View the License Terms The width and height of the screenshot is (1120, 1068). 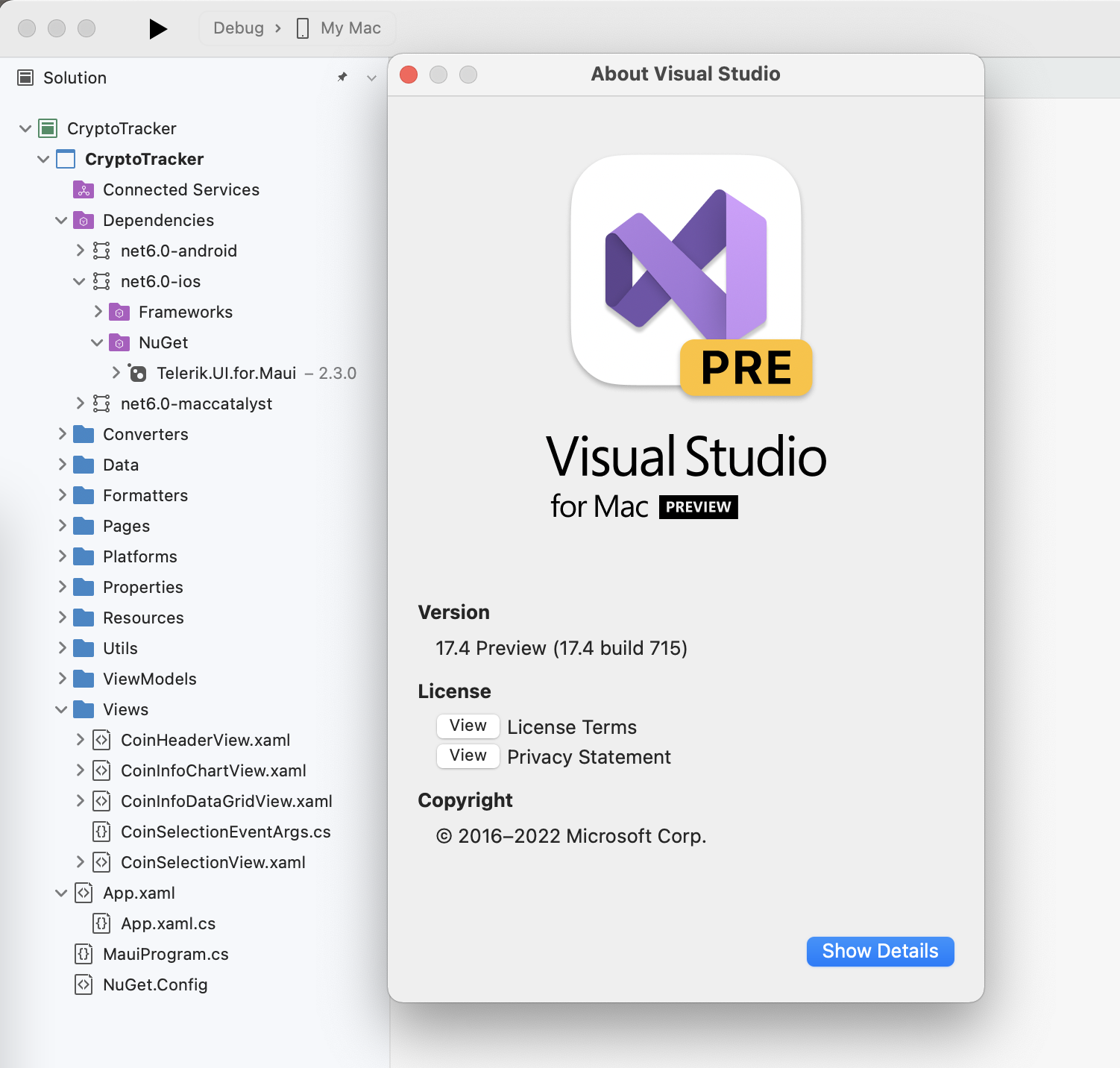click(468, 726)
